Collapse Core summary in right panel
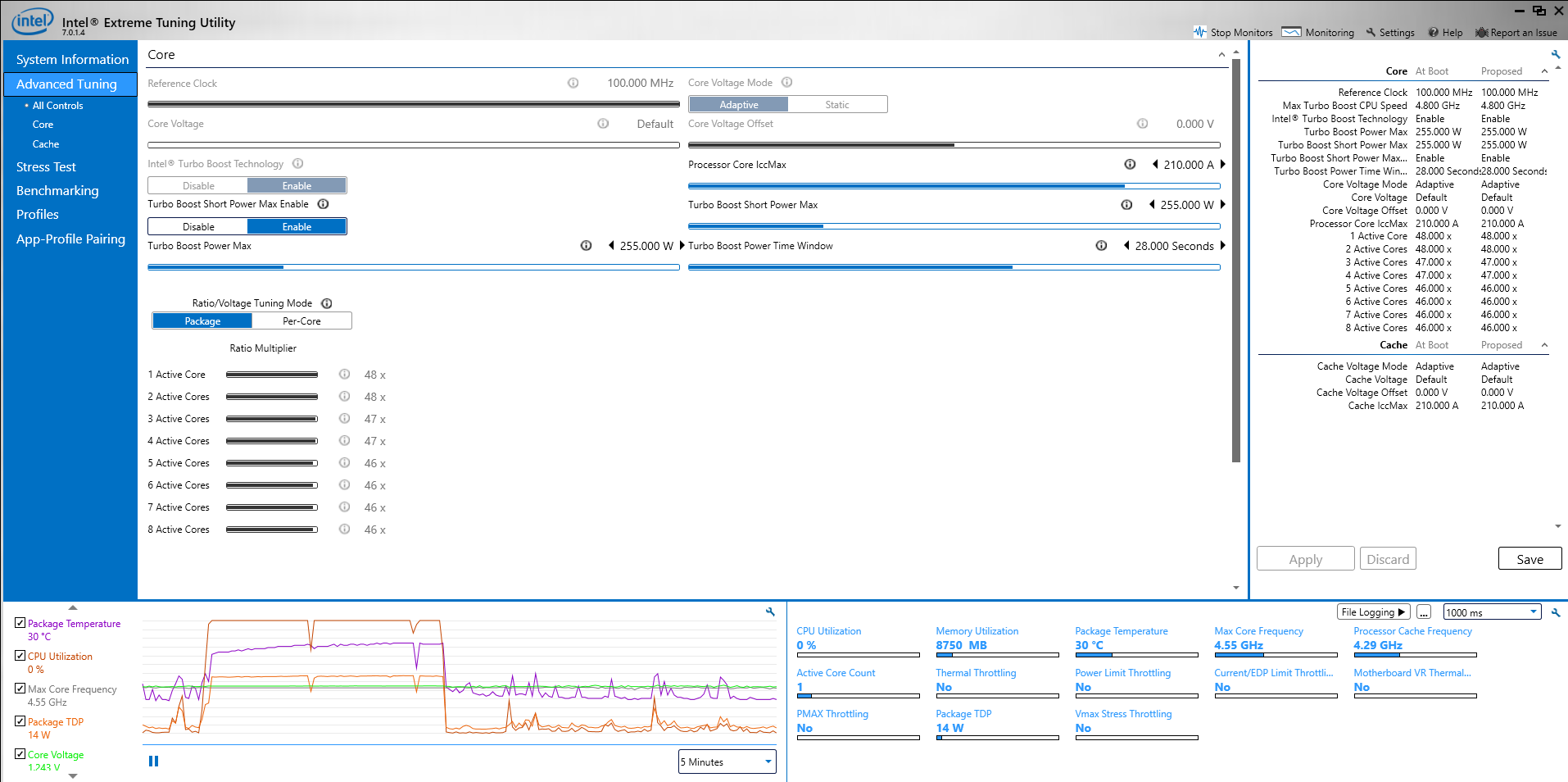 click(1544, 71)
